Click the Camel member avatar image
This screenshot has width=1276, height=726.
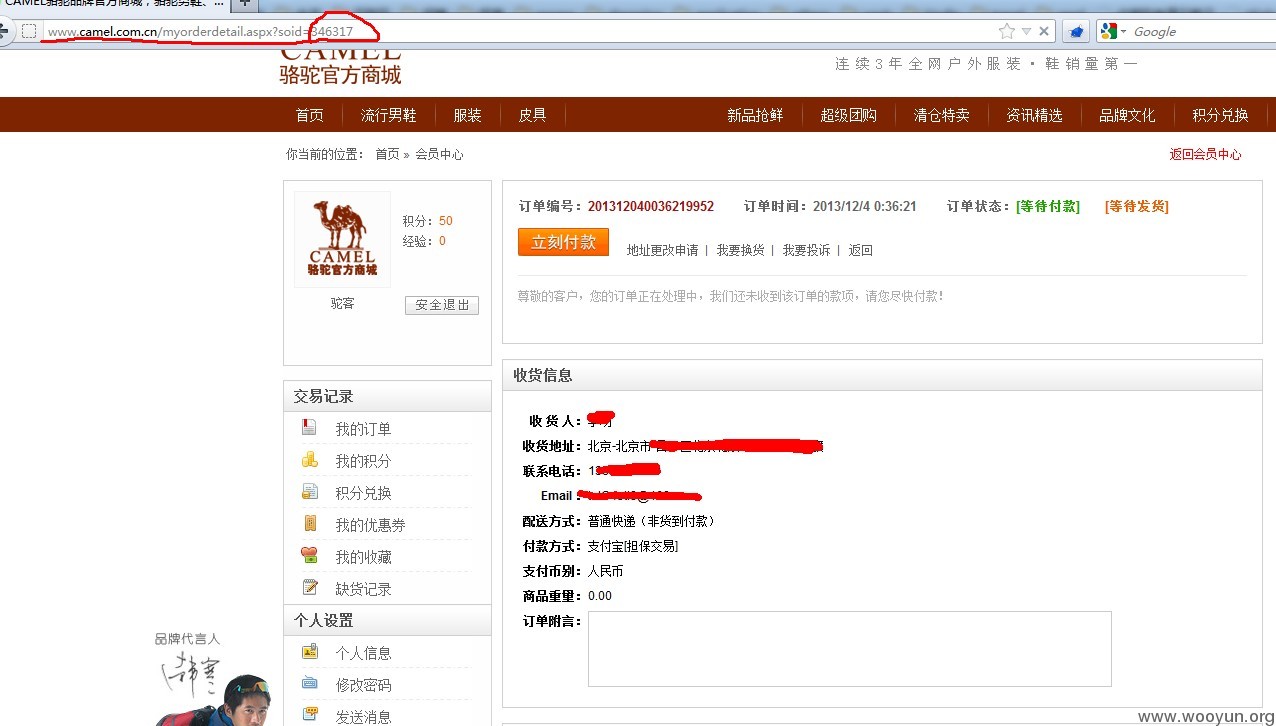tap(342, 239)
